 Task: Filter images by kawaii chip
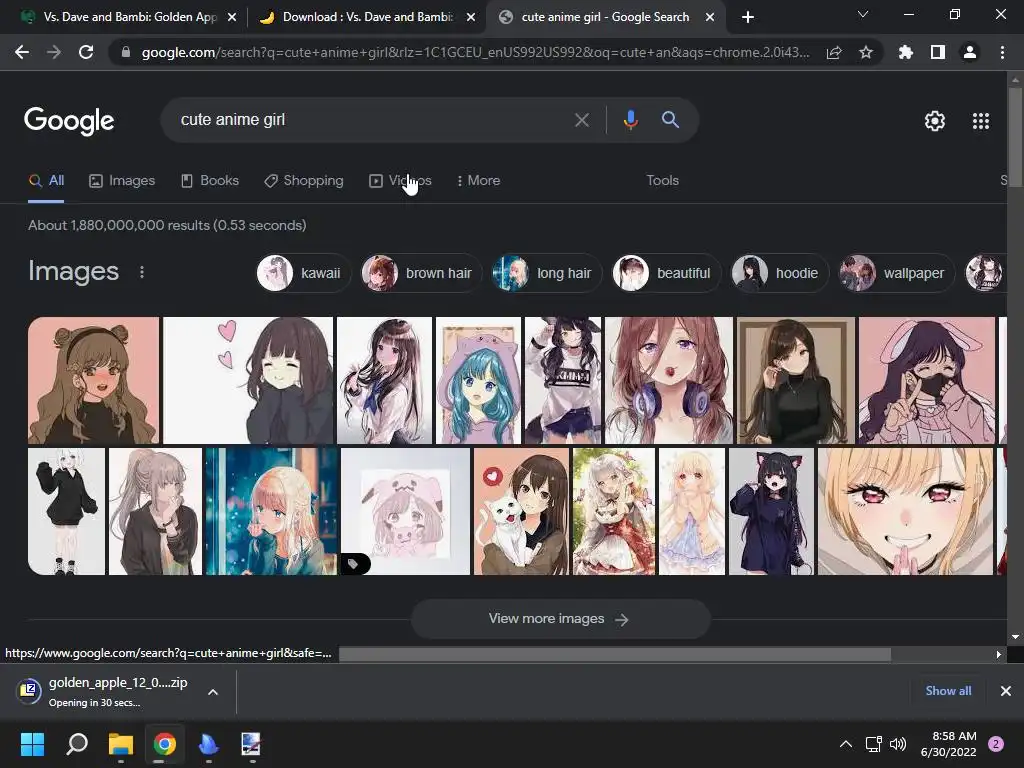[304, 273]
